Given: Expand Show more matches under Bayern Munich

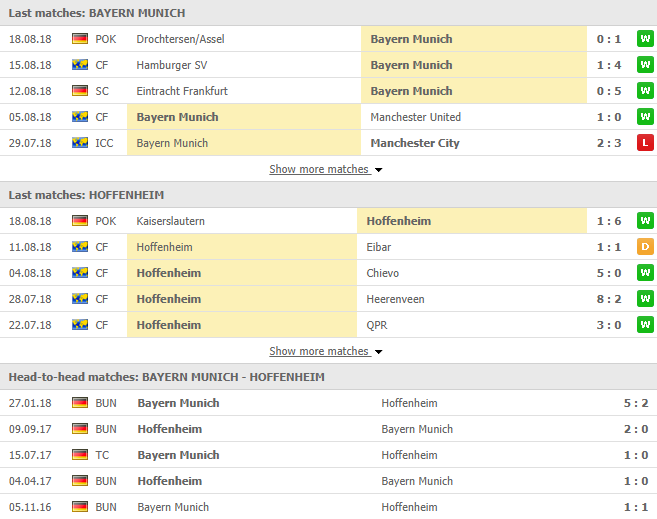Looking at the screenshot, I should coord(319,169).
